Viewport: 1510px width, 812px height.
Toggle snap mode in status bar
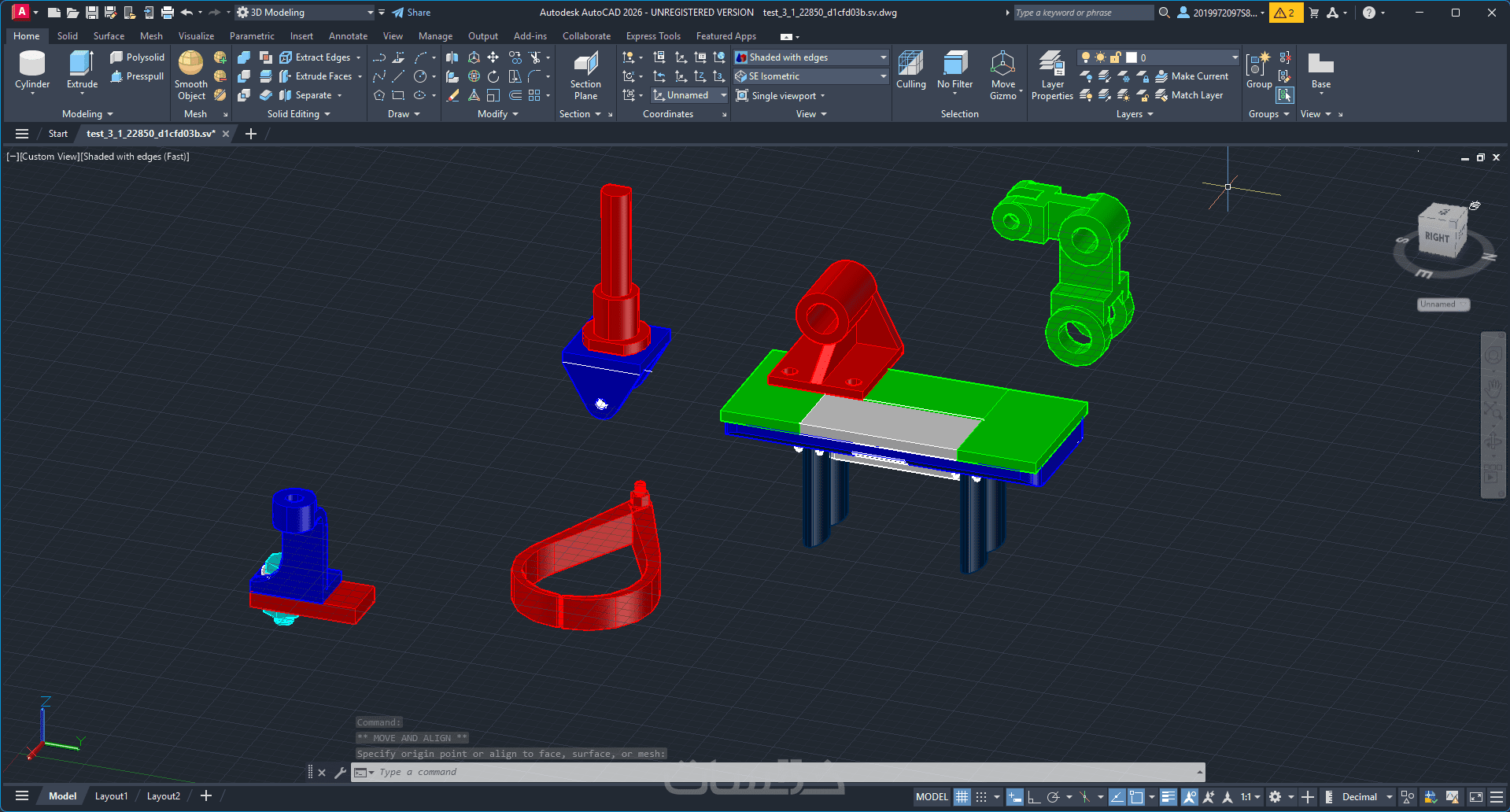click(981, 797)
